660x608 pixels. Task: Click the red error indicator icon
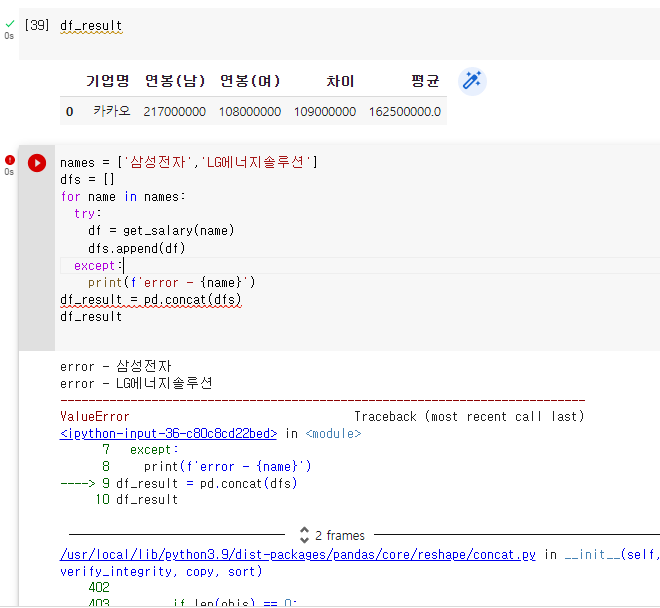click(x=10, y=160)
